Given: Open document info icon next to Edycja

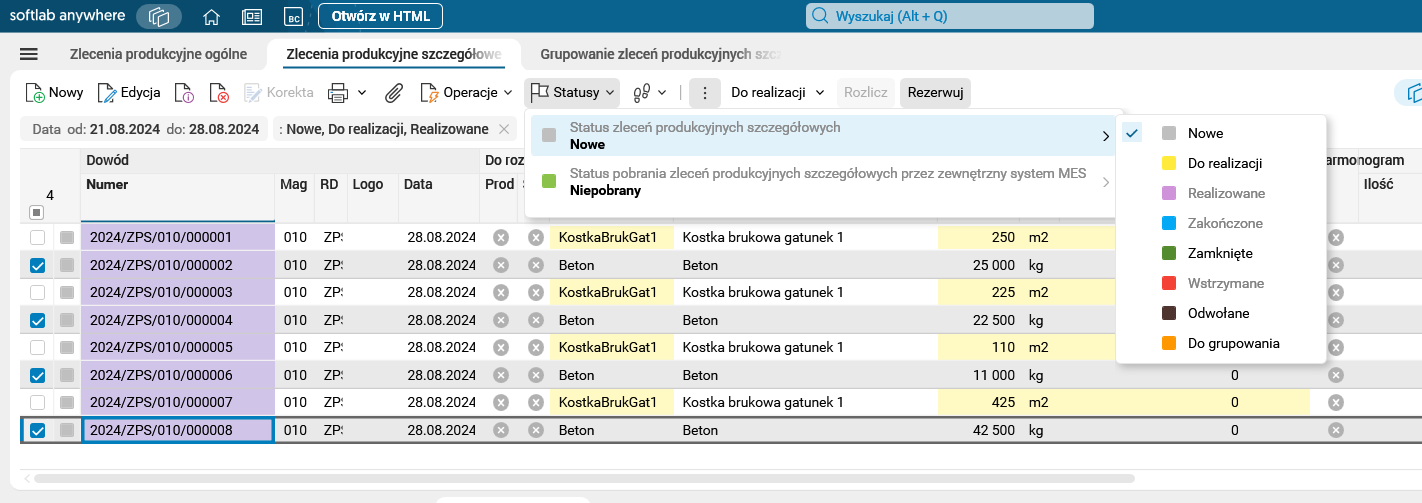Looking at the screenshot, I should (x=184, y=93).
